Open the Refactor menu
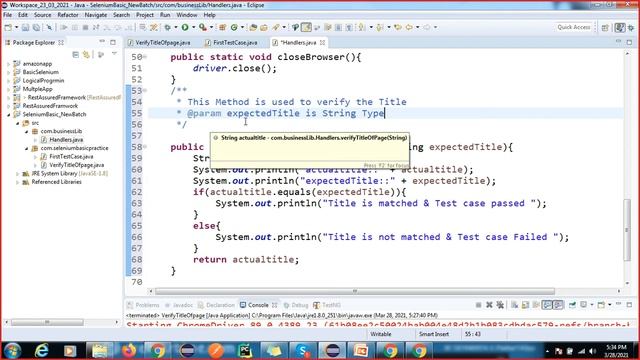Viewport: 640px width, 360px height. click(x=68, y=15)
